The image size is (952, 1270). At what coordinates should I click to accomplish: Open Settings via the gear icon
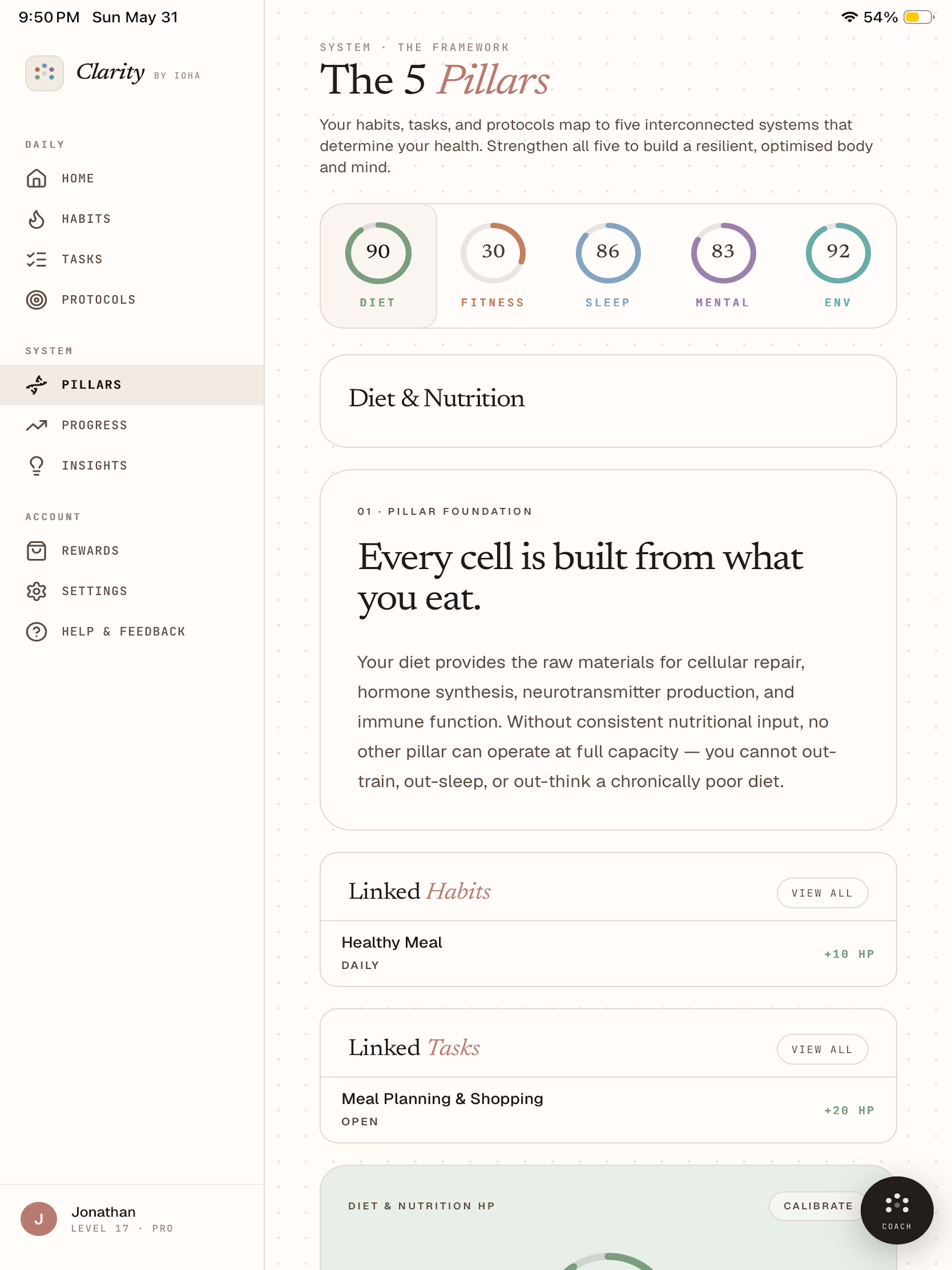36,591
